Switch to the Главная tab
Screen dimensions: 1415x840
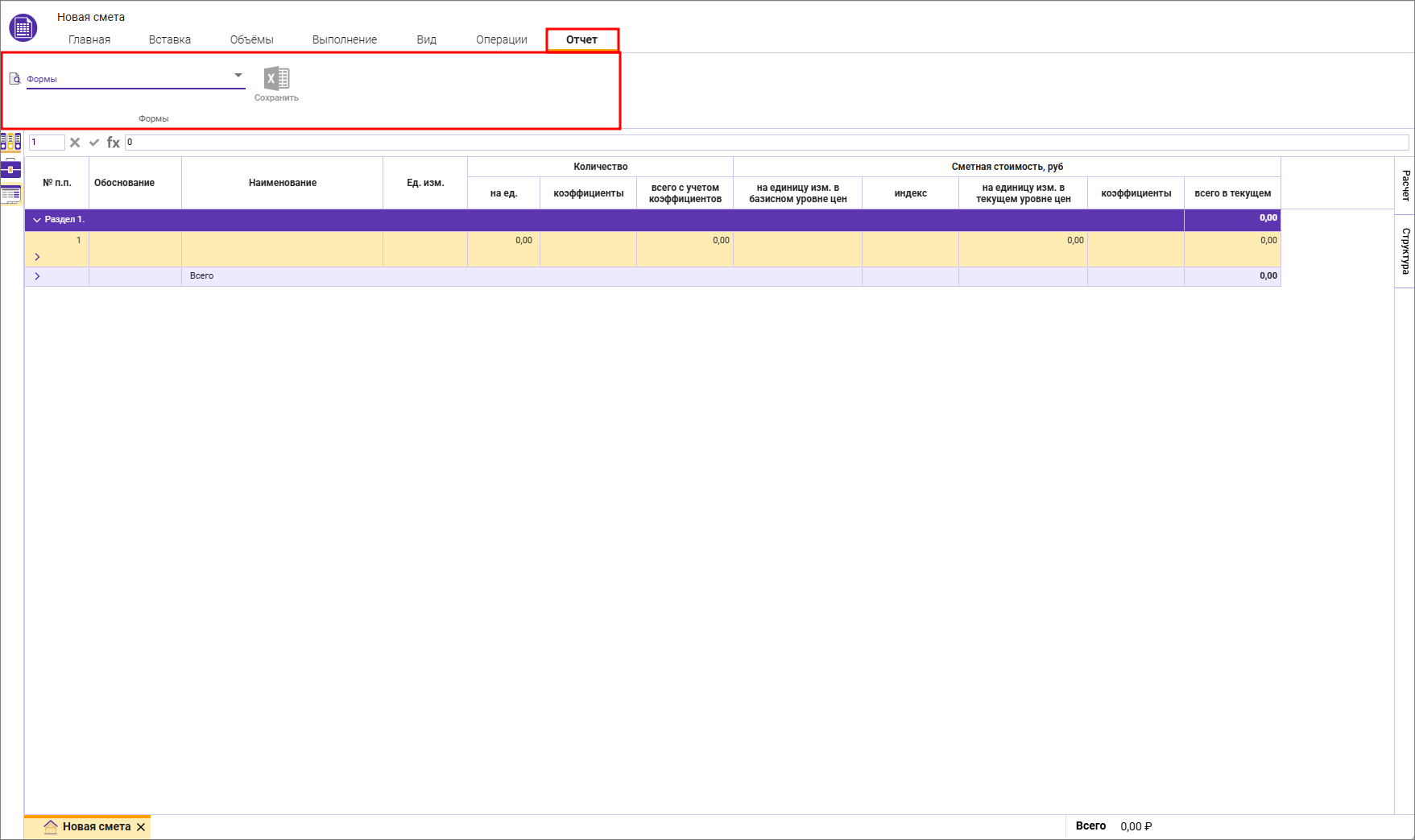[x=89, y=39]
